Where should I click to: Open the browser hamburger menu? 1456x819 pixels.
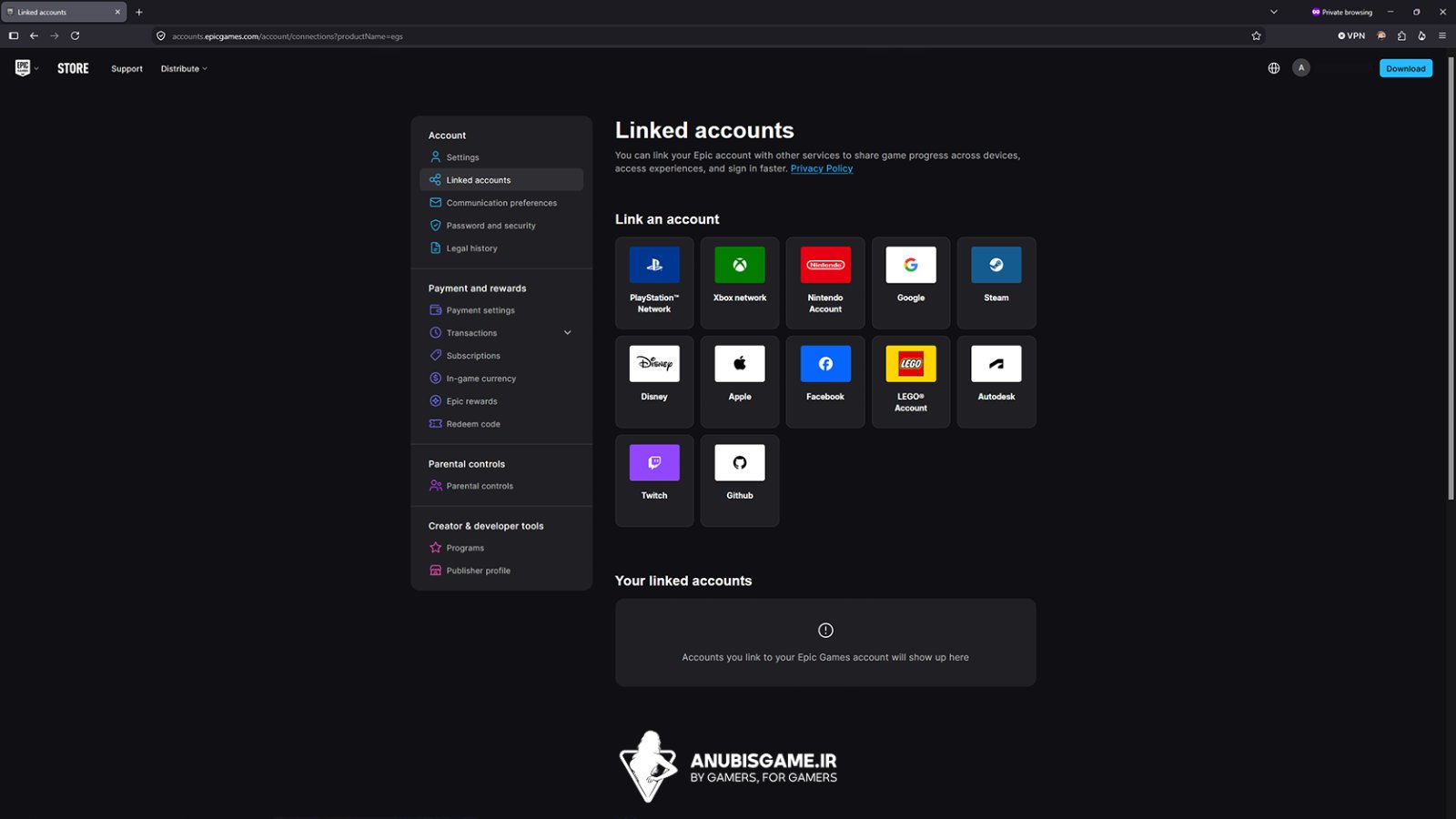click(x=1442, y=36)
